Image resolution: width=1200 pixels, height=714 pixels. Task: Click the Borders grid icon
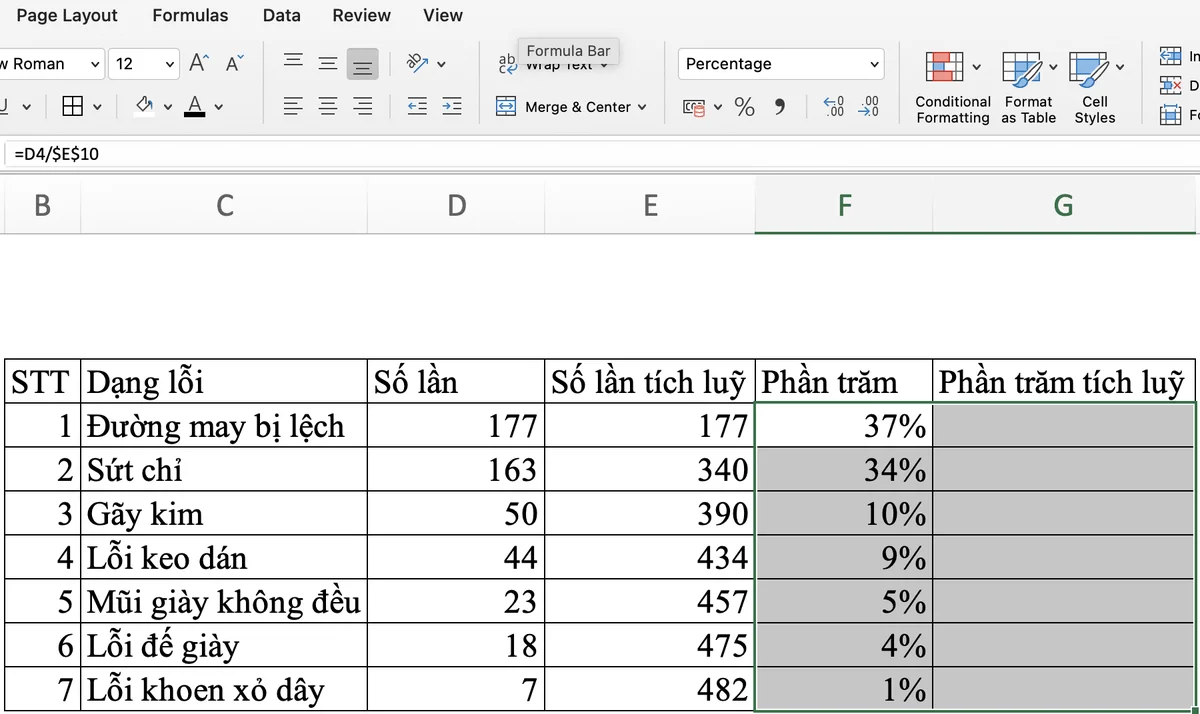coord(72,106)
